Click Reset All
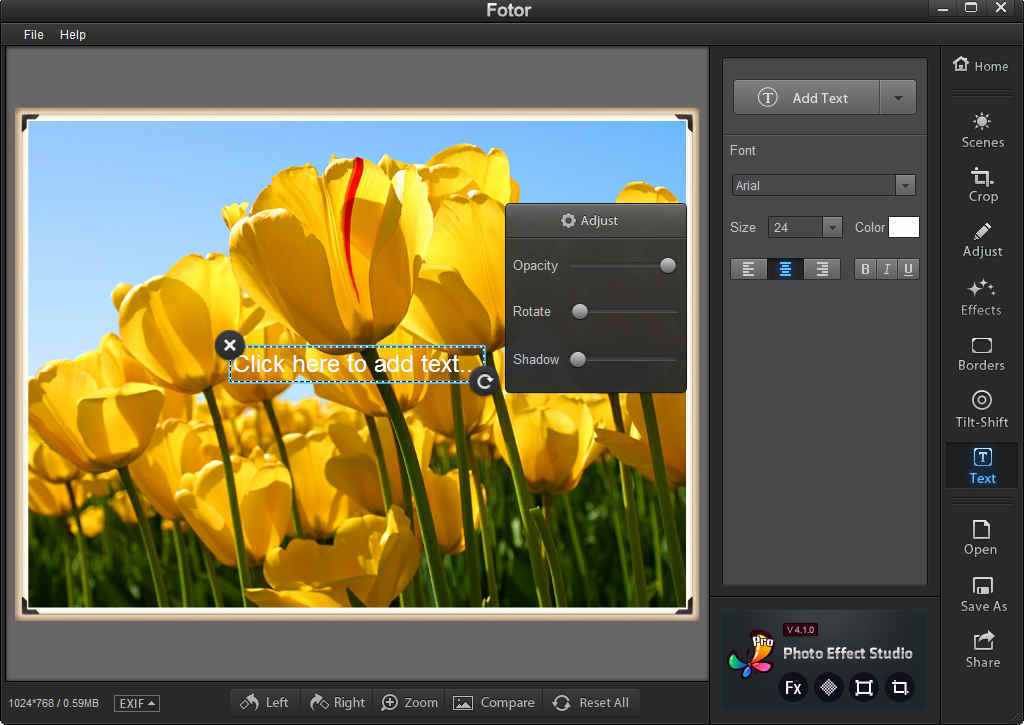1024x725 pixels. [x=591, y=703]
